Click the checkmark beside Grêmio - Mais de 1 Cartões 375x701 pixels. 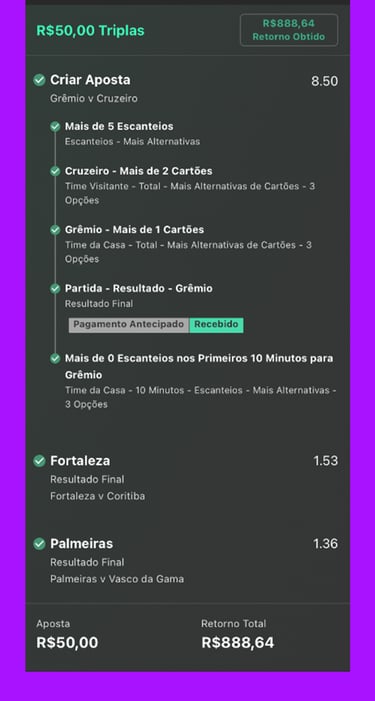[55, 230]
